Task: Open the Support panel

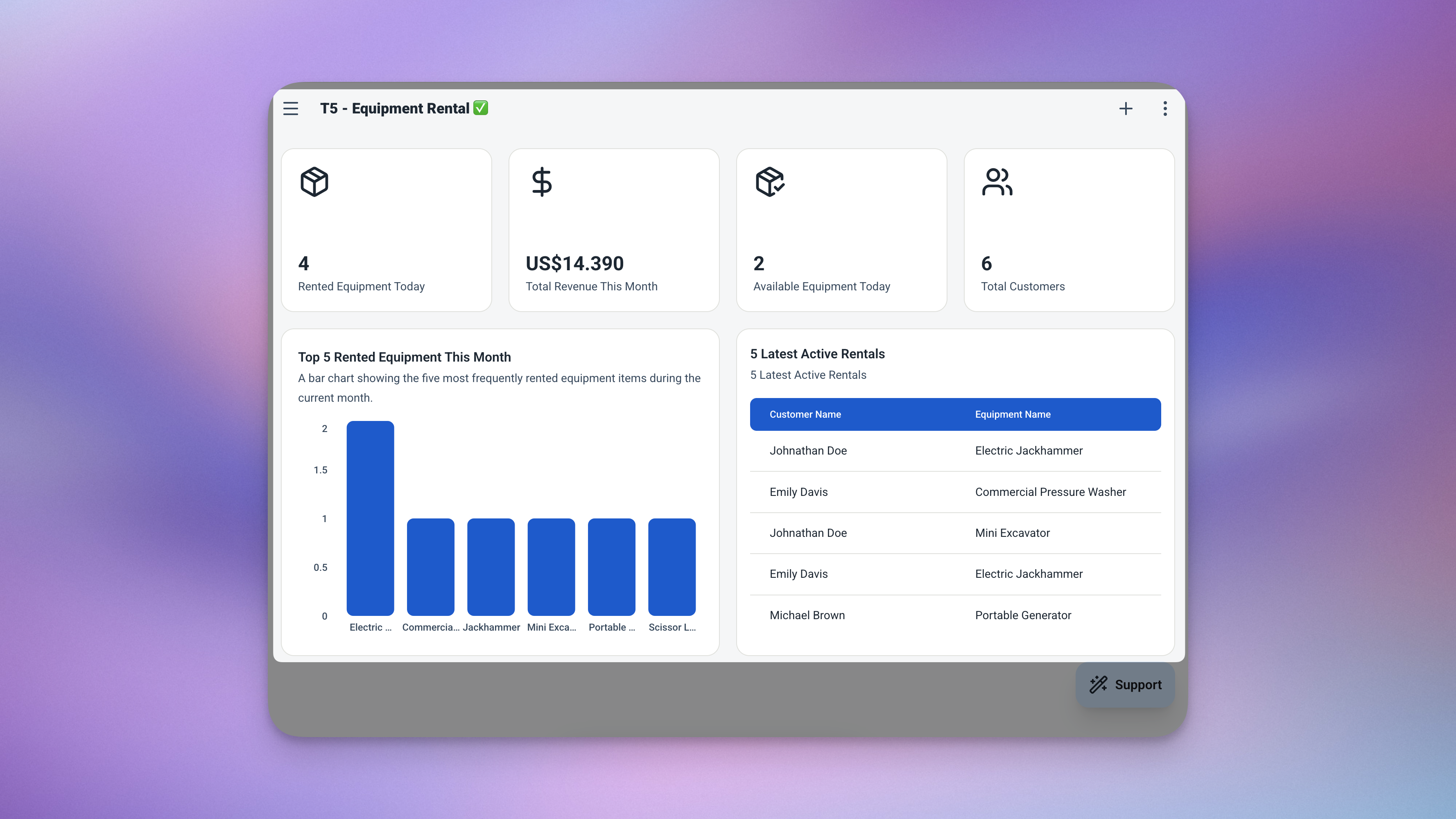Action: [x=1125, y=684]
